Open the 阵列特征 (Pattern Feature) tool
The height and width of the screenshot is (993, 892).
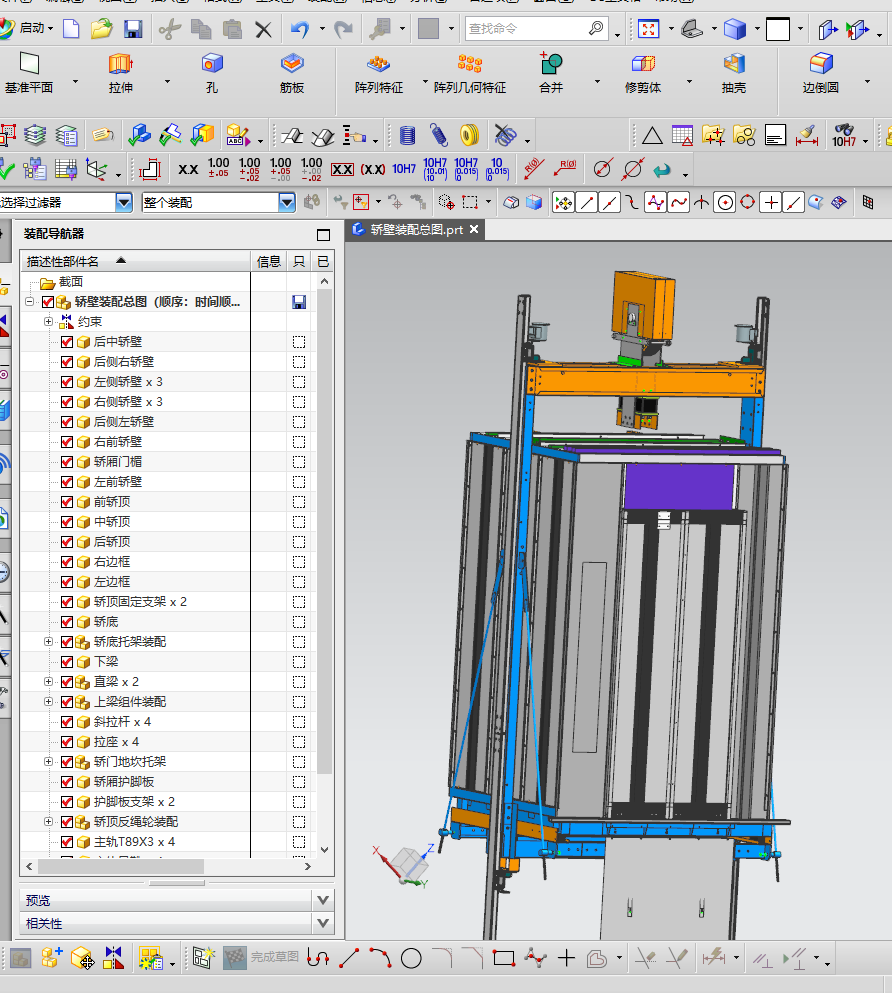click(379, 65)
